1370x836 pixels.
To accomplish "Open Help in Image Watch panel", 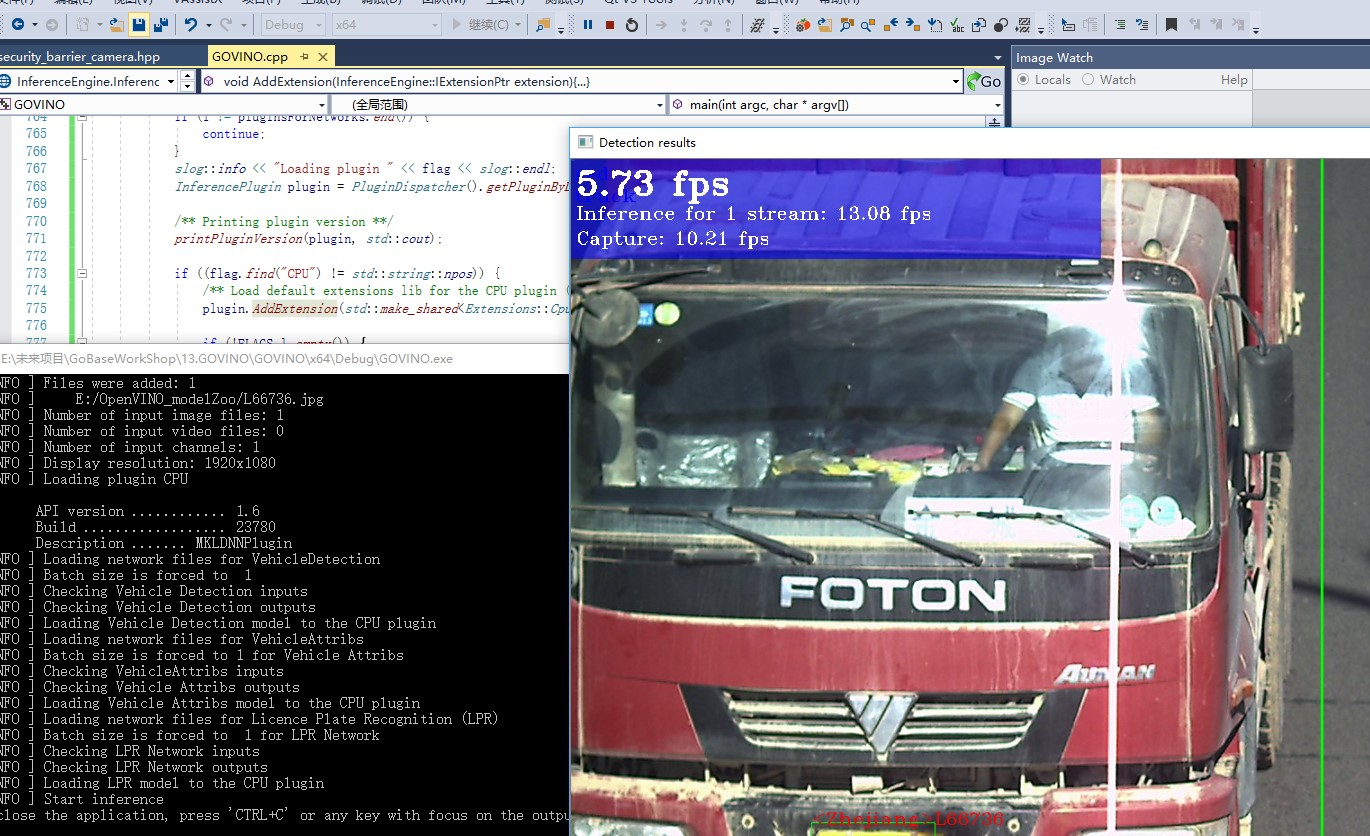I will click(x=1234, y=80).
